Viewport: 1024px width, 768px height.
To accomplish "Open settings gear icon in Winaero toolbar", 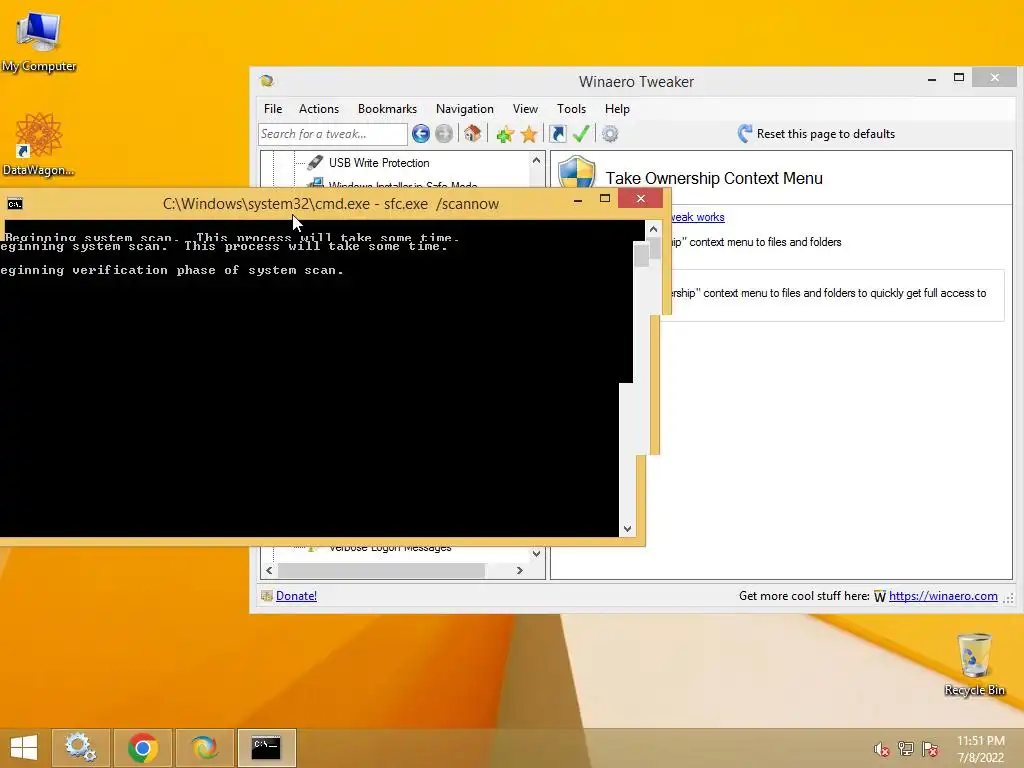I will tap(610, 134).
